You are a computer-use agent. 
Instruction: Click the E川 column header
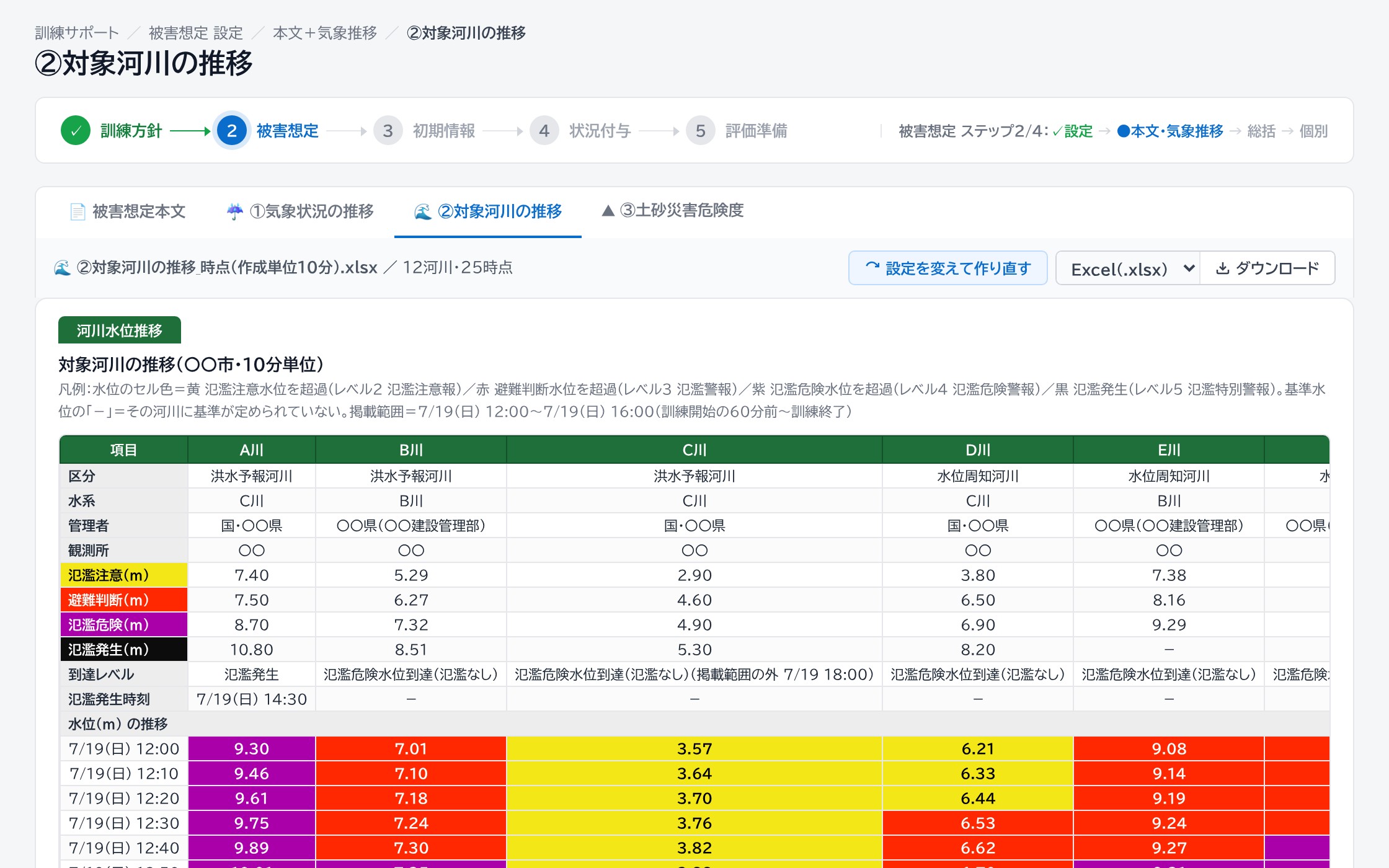tap(1169, 450)
